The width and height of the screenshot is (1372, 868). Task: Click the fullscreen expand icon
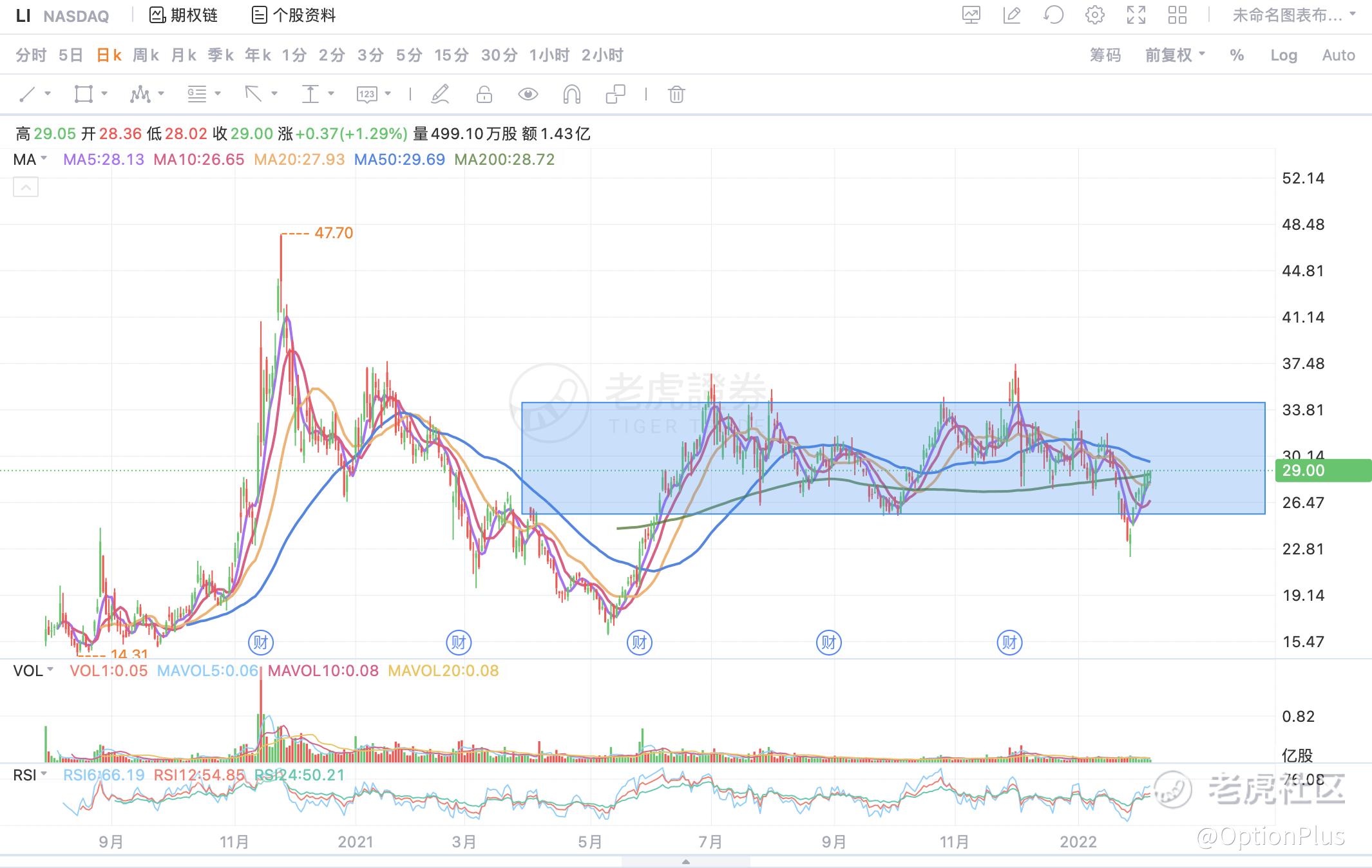[1136, 15]
